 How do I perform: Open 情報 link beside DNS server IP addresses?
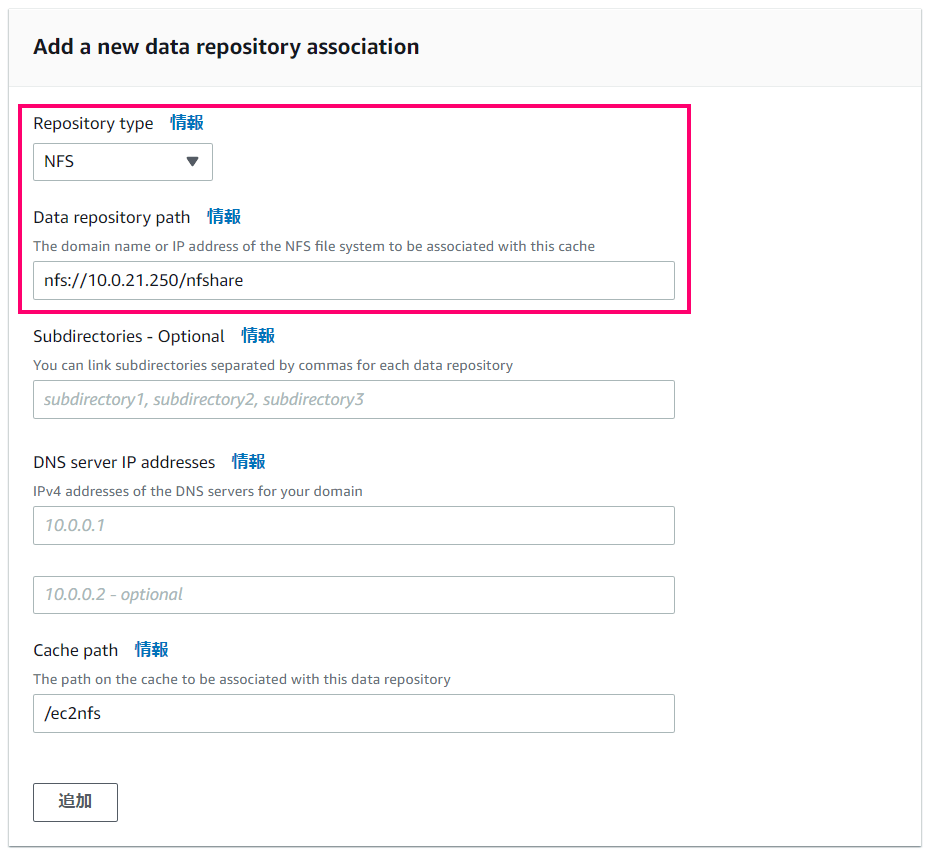coord(249,462)
